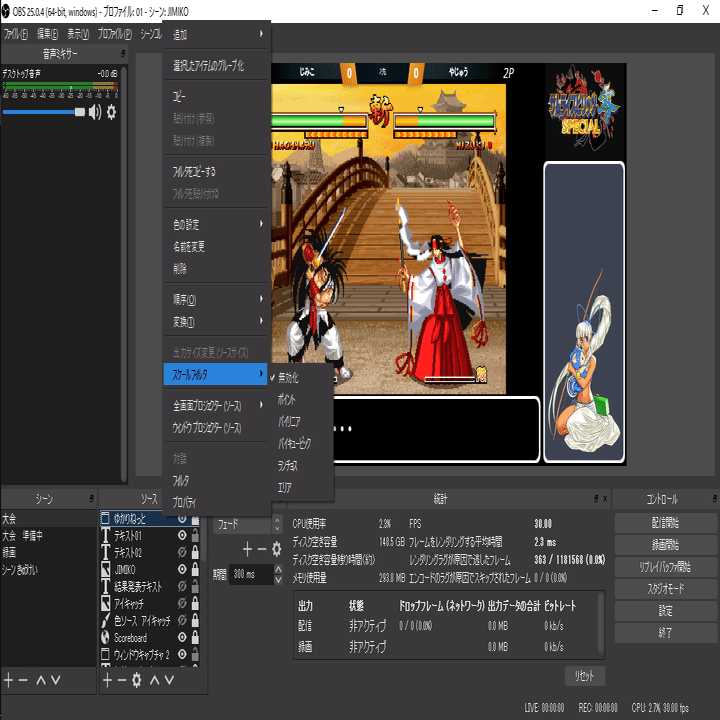Expand the 全画面プロジェクター (ソース) submenu
Screen dimensions: 720x720
click(x=216, y=405)
